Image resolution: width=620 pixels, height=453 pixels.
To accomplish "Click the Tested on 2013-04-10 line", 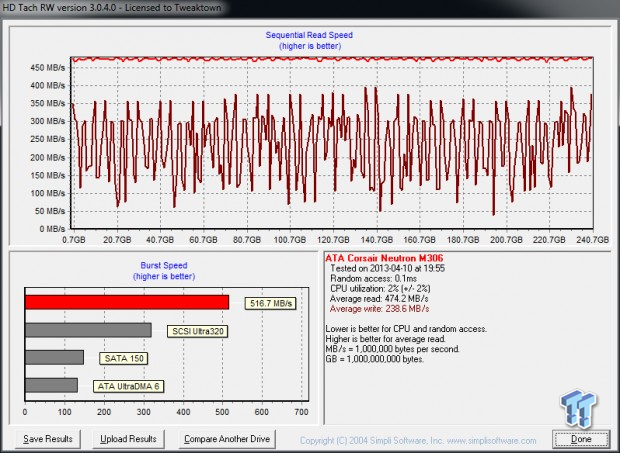I will (x=388, y=268).
